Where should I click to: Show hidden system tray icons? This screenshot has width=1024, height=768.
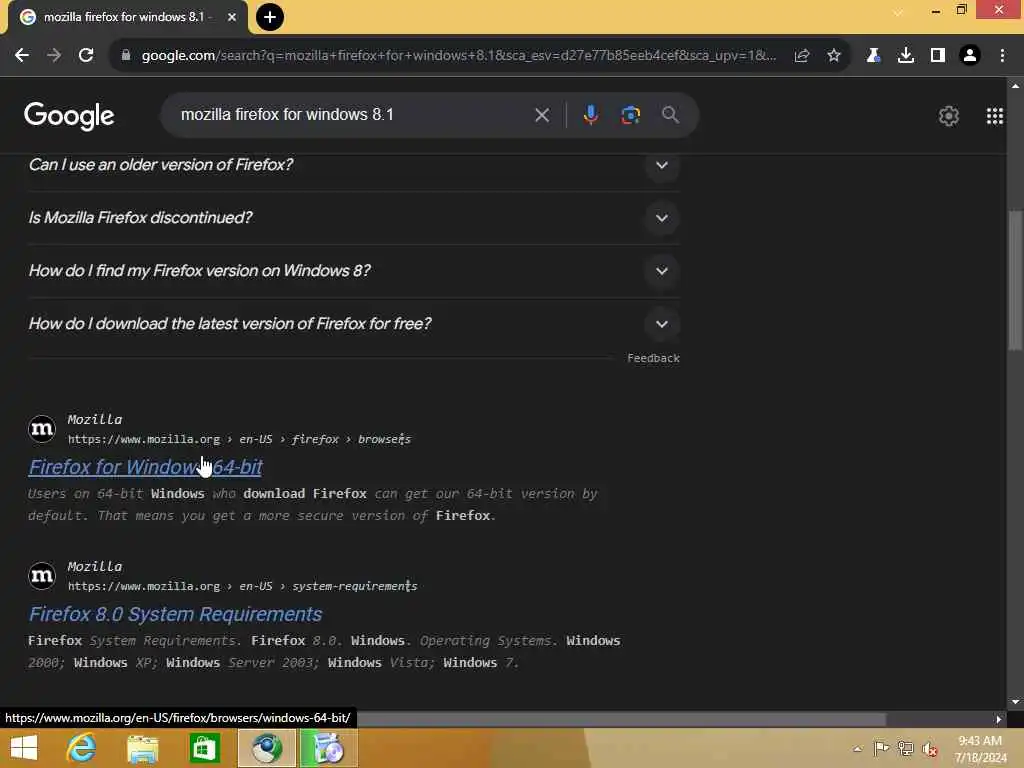click(x=857, y=749)
